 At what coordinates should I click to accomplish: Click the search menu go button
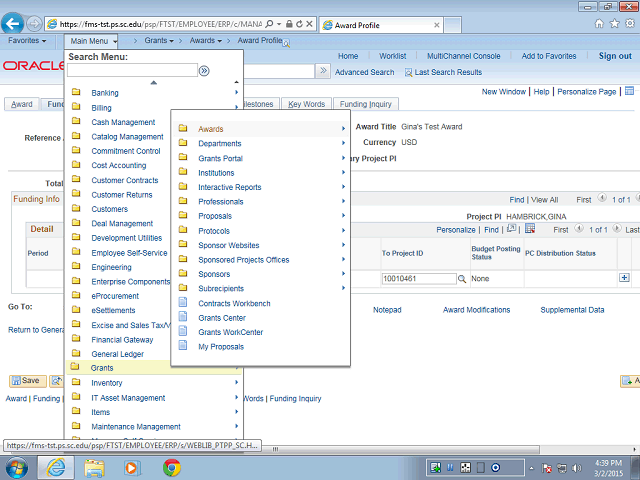click(204, 71)
